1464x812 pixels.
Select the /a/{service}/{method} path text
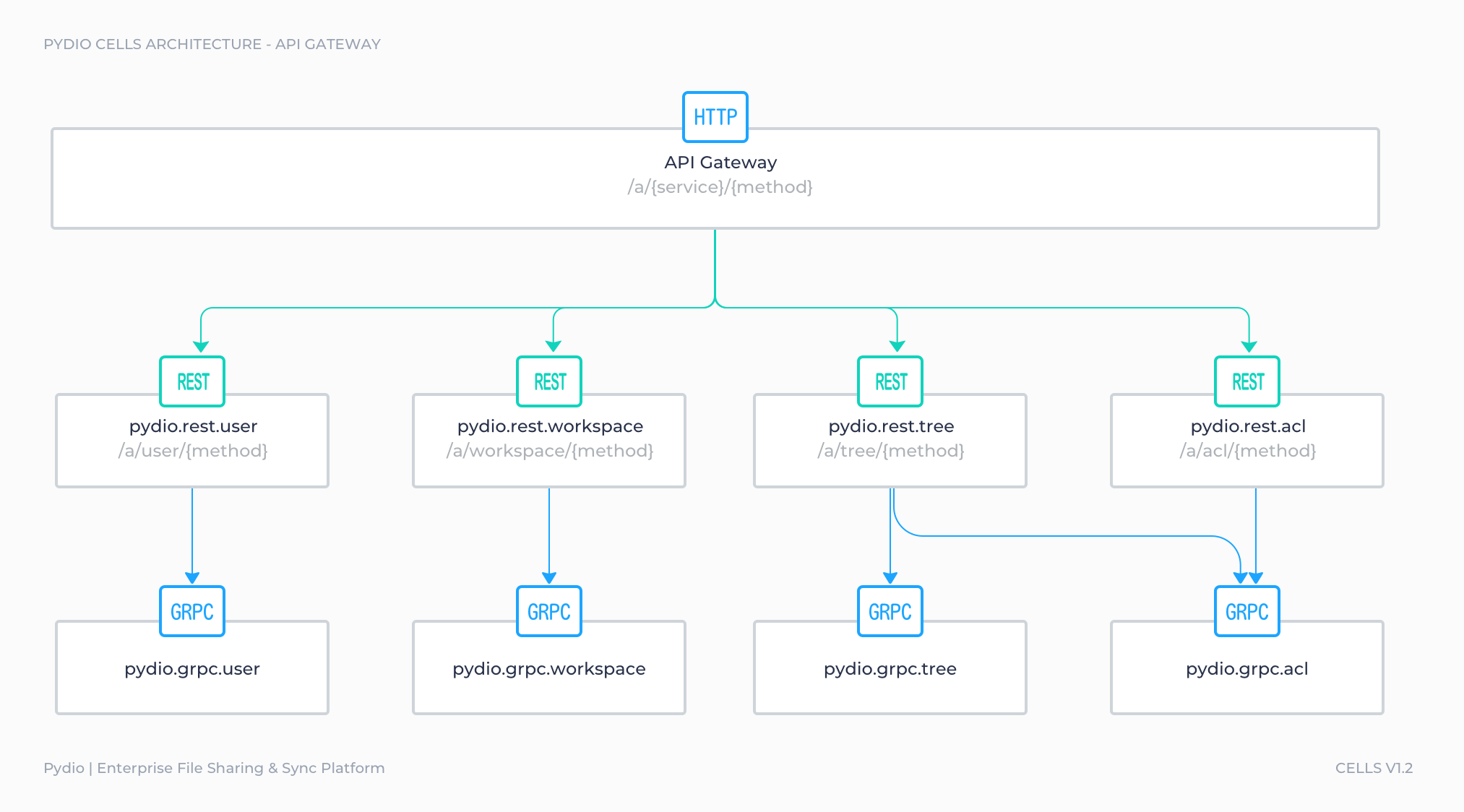coord(720,187)
